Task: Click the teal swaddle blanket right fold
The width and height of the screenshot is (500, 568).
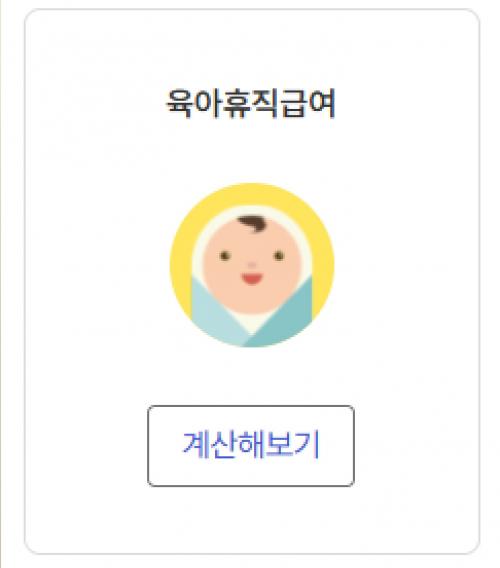Action: (286, 319)
